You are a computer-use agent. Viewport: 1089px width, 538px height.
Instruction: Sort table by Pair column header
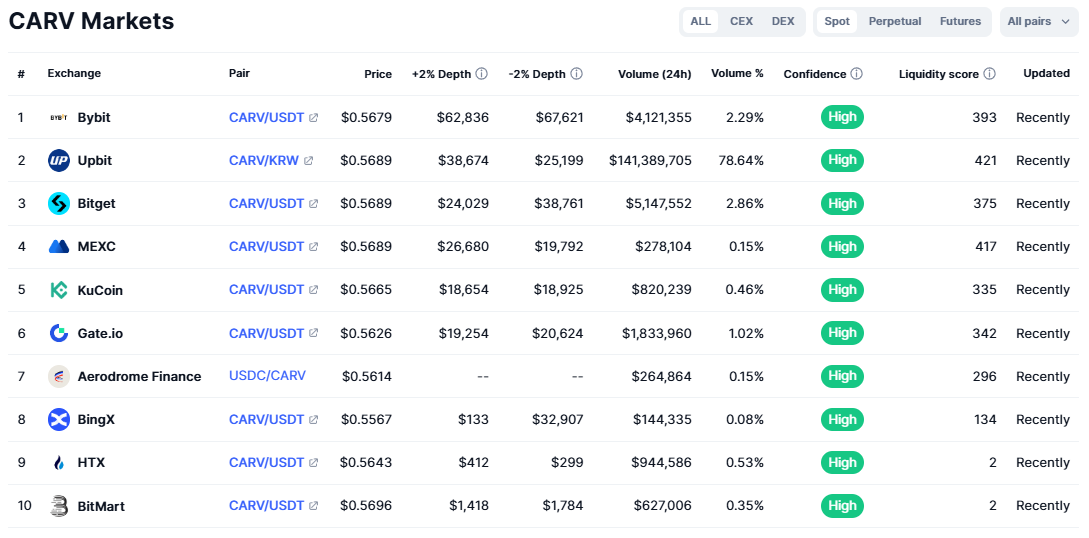239,73
